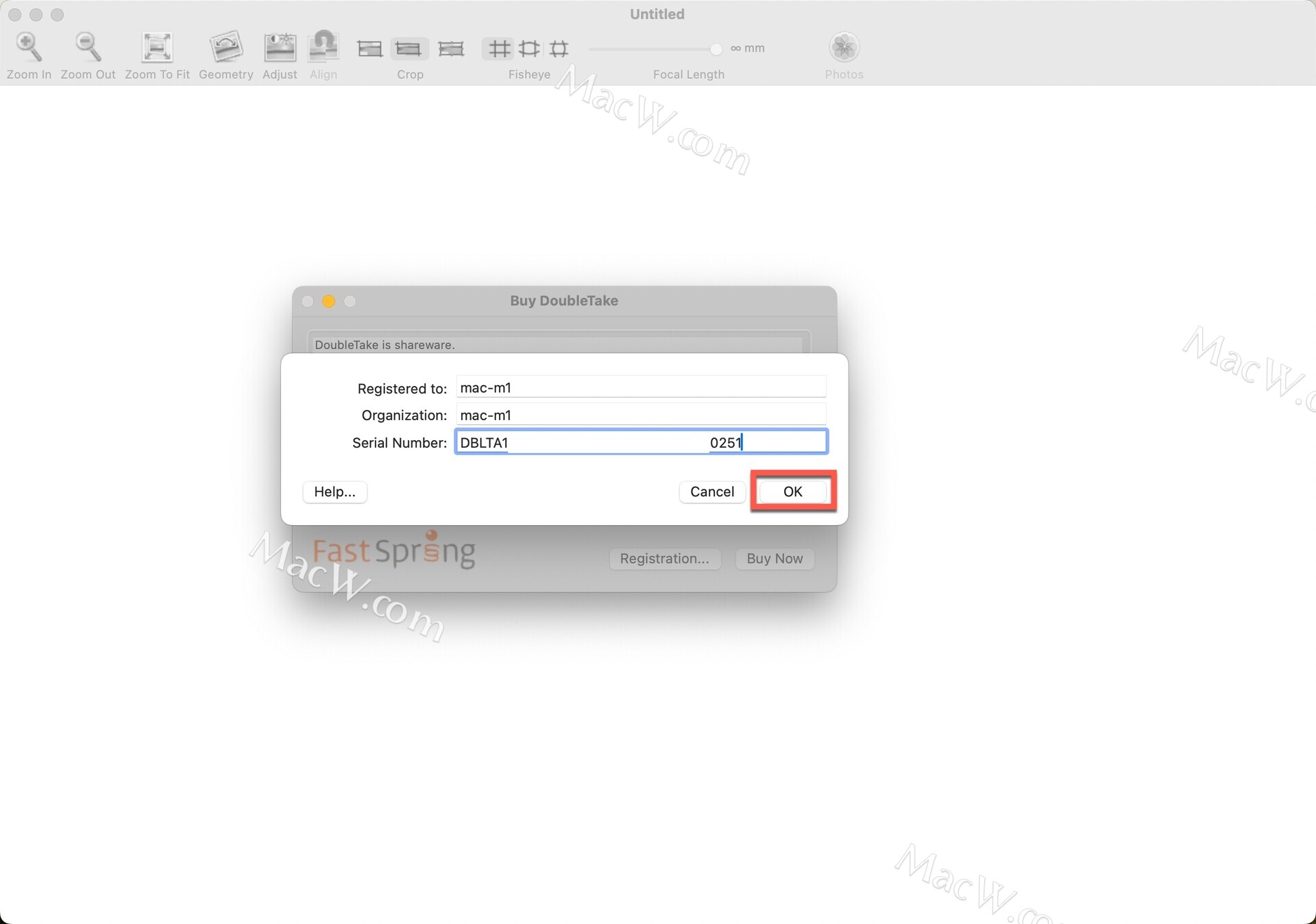1316x924 pixels.
Task: Click the Zoom Out magnifier icon
Action: 88,48
